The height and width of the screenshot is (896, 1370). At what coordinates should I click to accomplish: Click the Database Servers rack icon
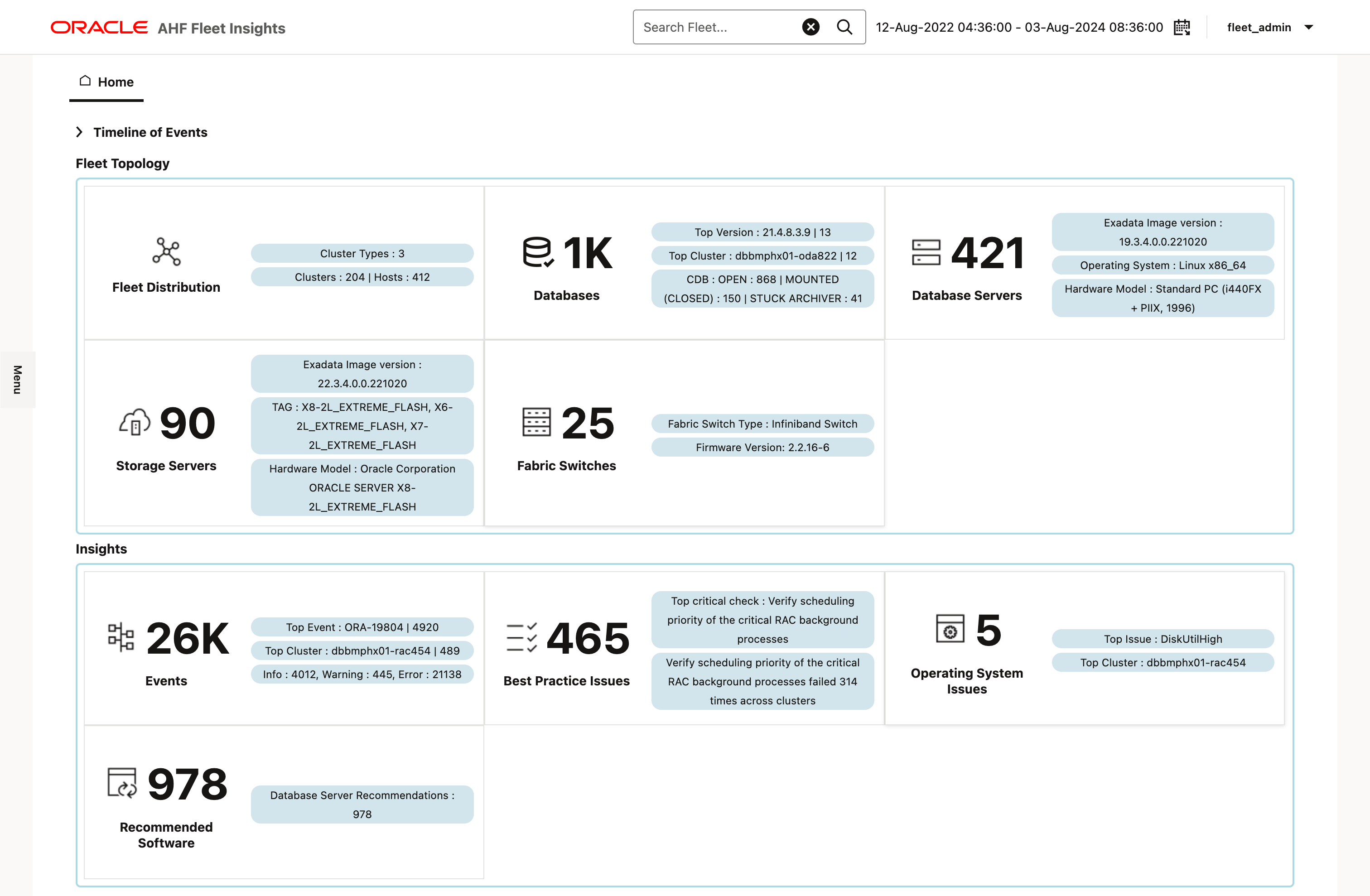pyautogui.click(x=926, y=253)
